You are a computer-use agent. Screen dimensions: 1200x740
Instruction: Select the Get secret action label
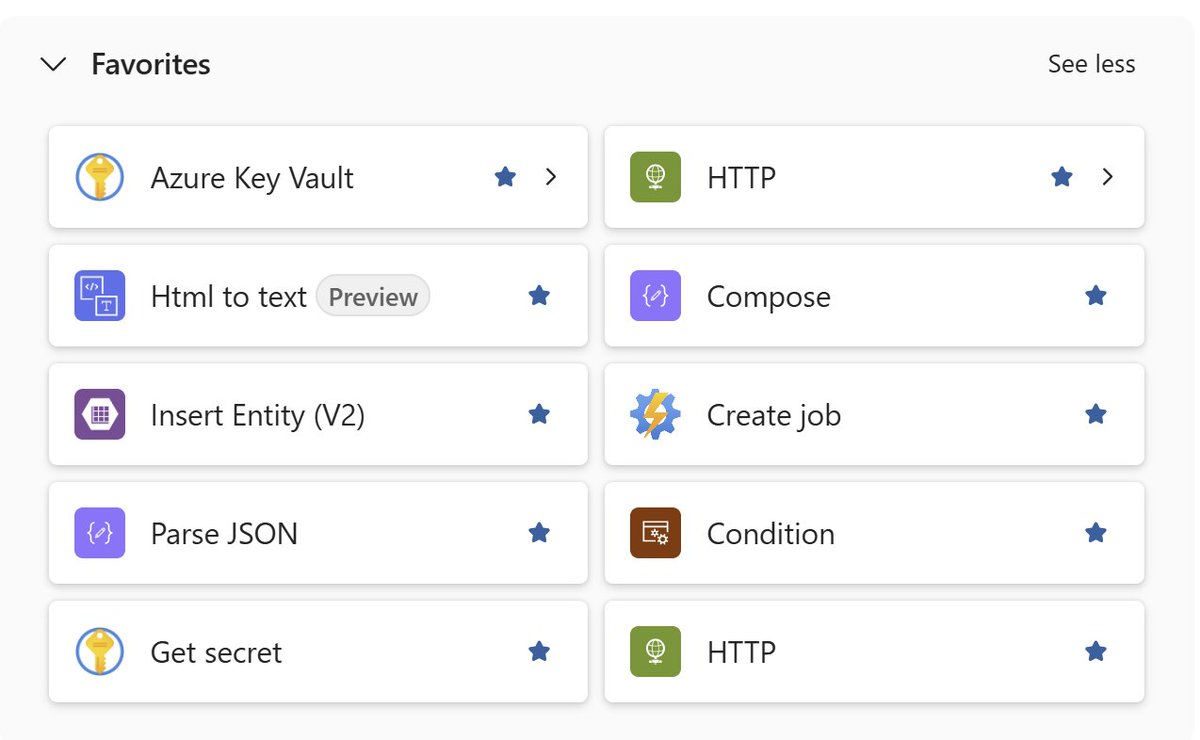[216, 653]
